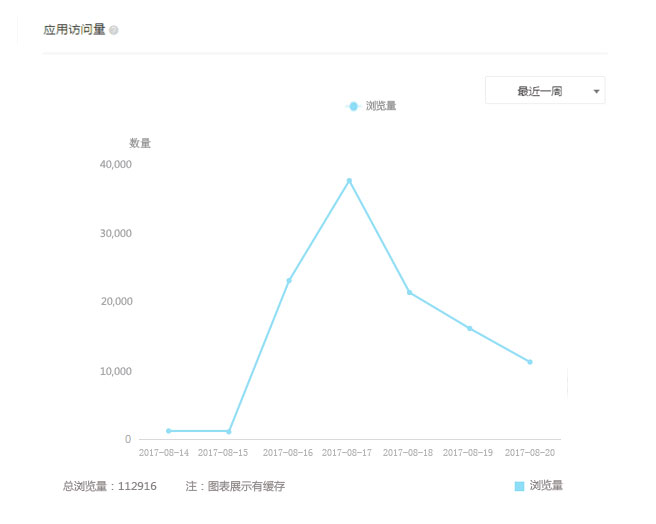Click the light blue 浏览量 square swatch at bottom right
Image resolution: width=656 pixels, height=524 pixels.
tap(519, 486)
